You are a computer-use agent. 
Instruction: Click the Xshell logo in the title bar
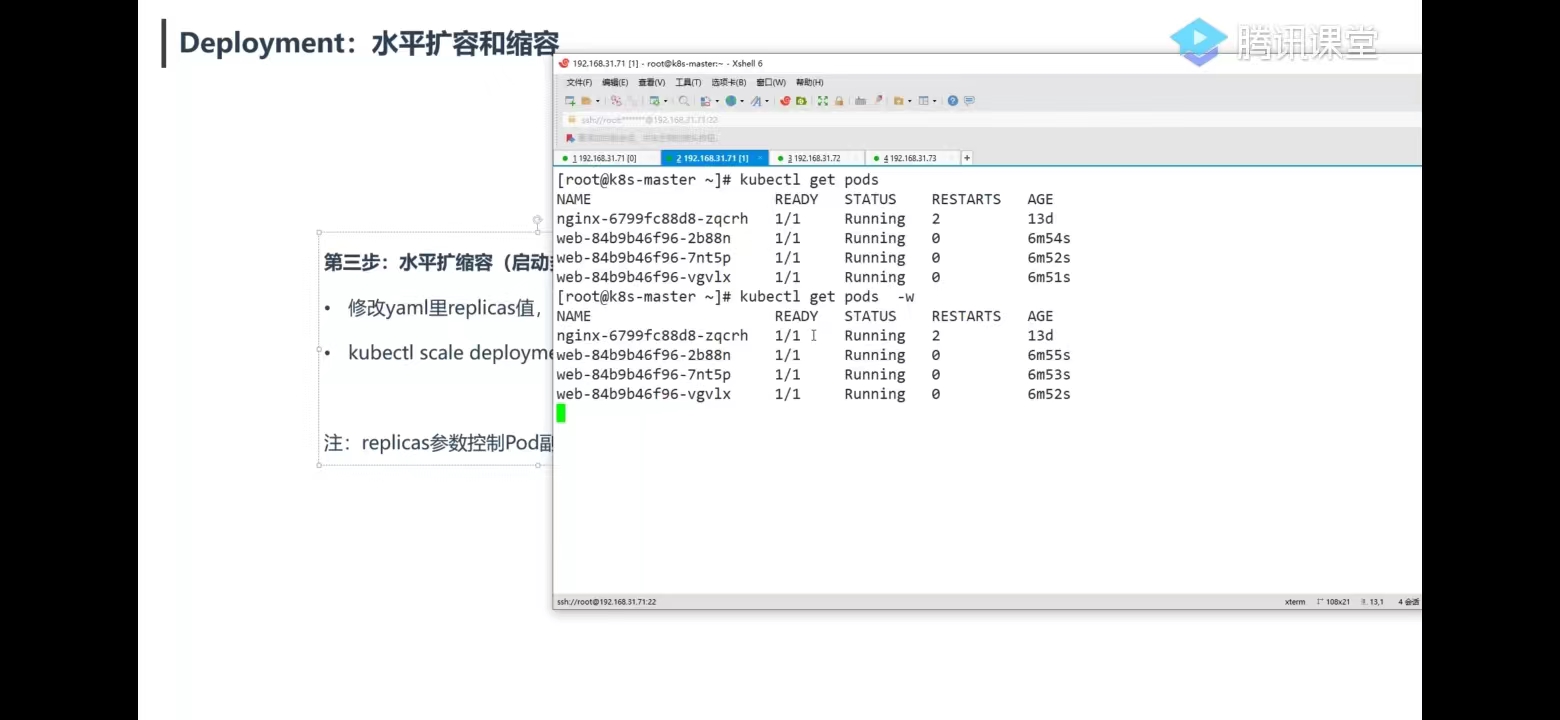pos(564,63)
